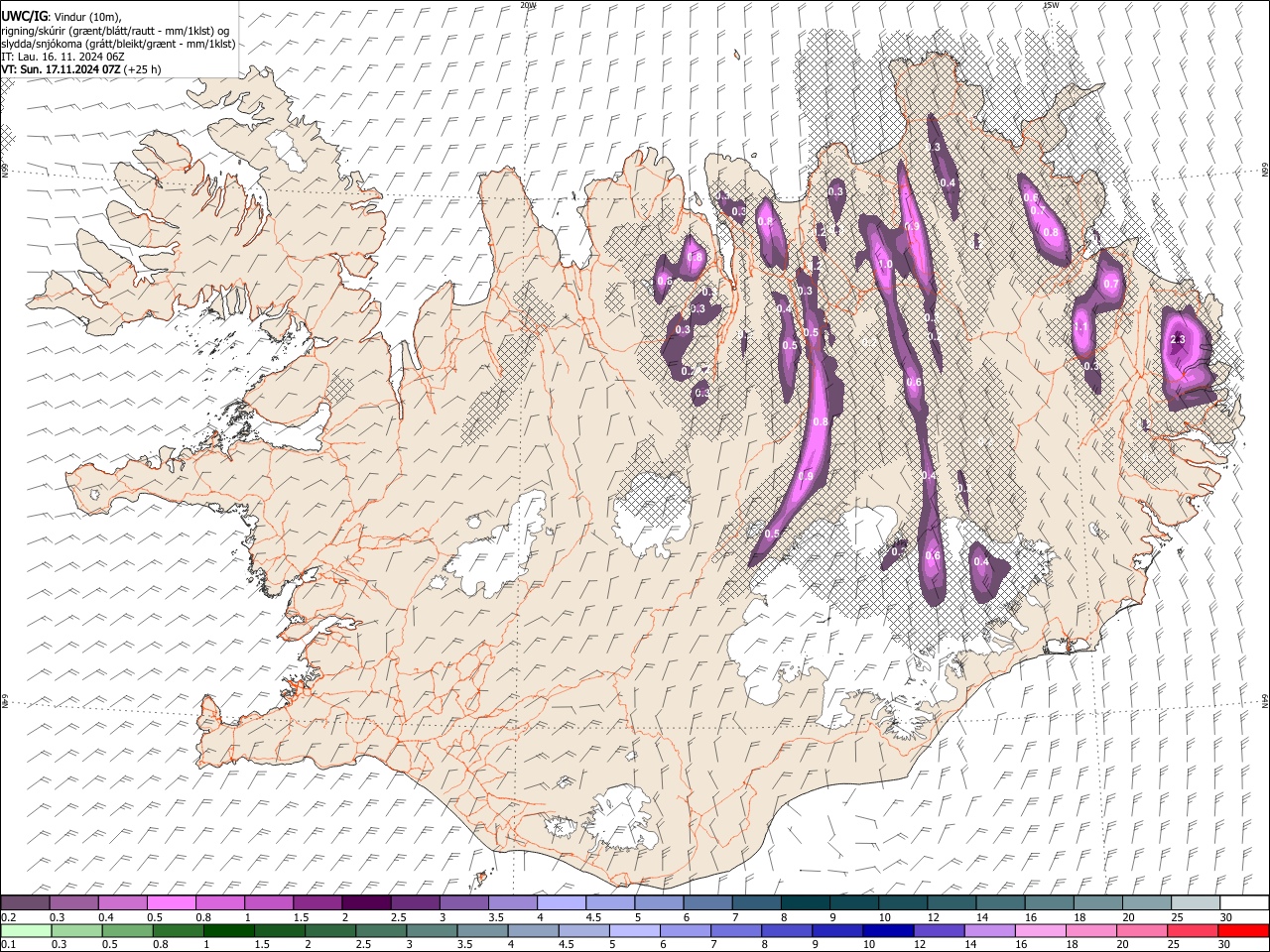Pick bottom-row legend swatch between 4 and 4.5
1270x952 pixels.
tap(533, 930)
